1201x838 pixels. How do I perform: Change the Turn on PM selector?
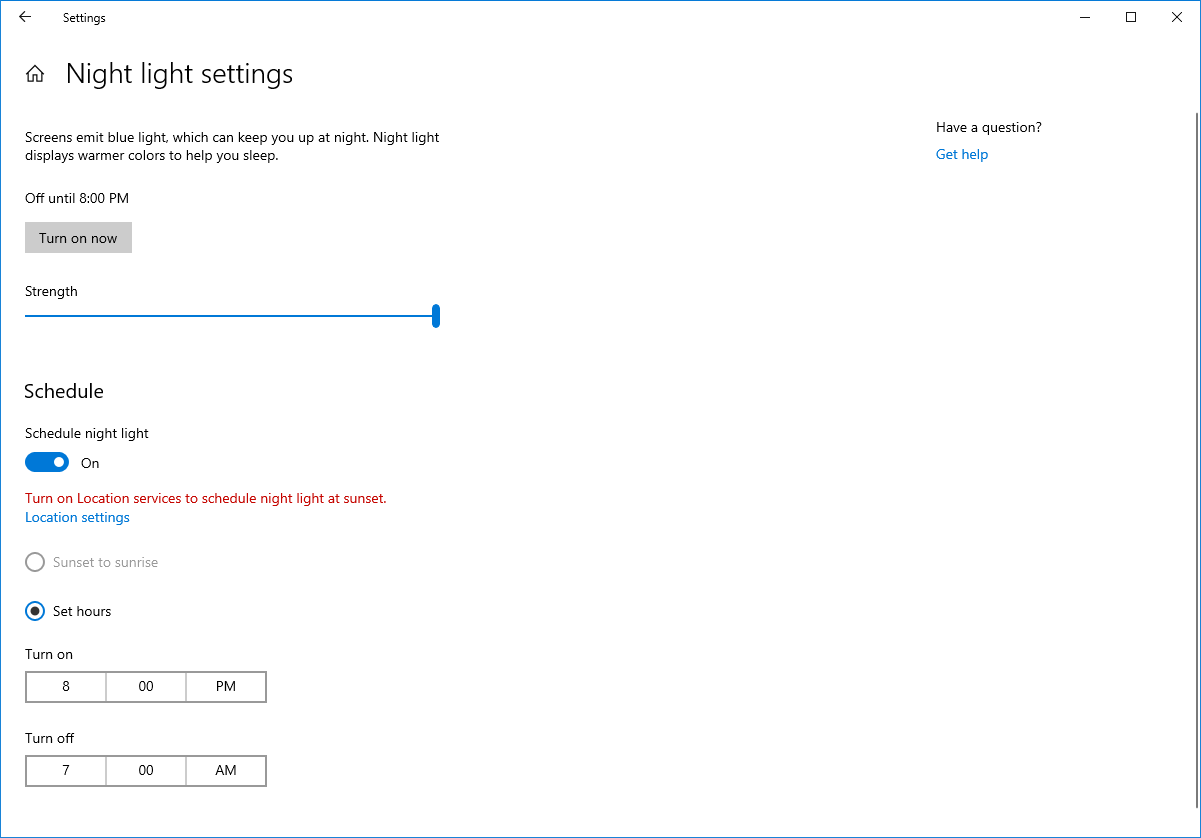(225, 686)
